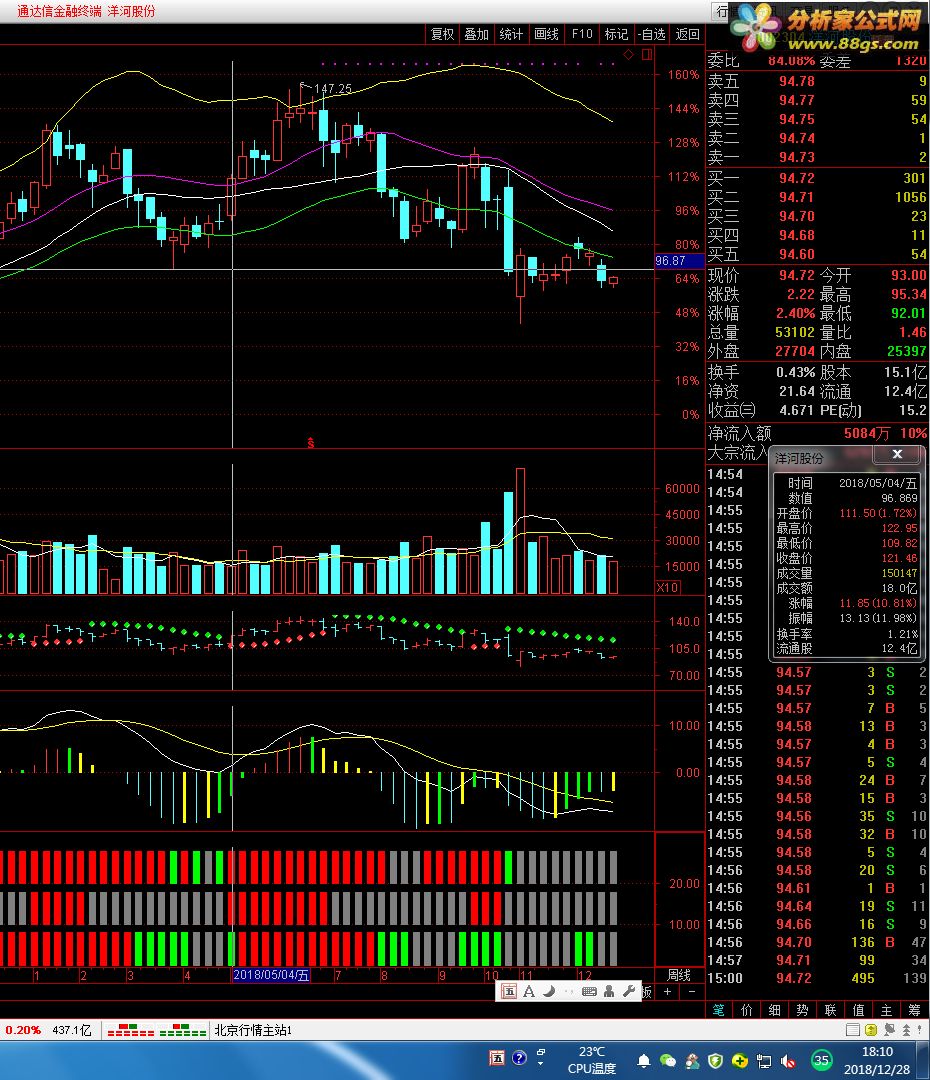Click the notification bell tray icon
Image resolution: width=930 pixels, height=1080 pixels.
(643, 1061)
